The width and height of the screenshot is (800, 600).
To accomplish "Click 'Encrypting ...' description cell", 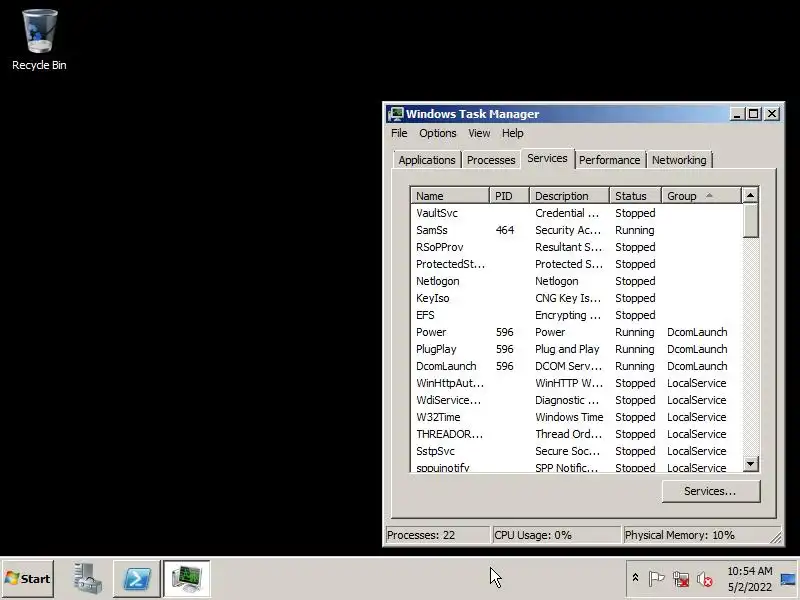I will coord(567,315).
